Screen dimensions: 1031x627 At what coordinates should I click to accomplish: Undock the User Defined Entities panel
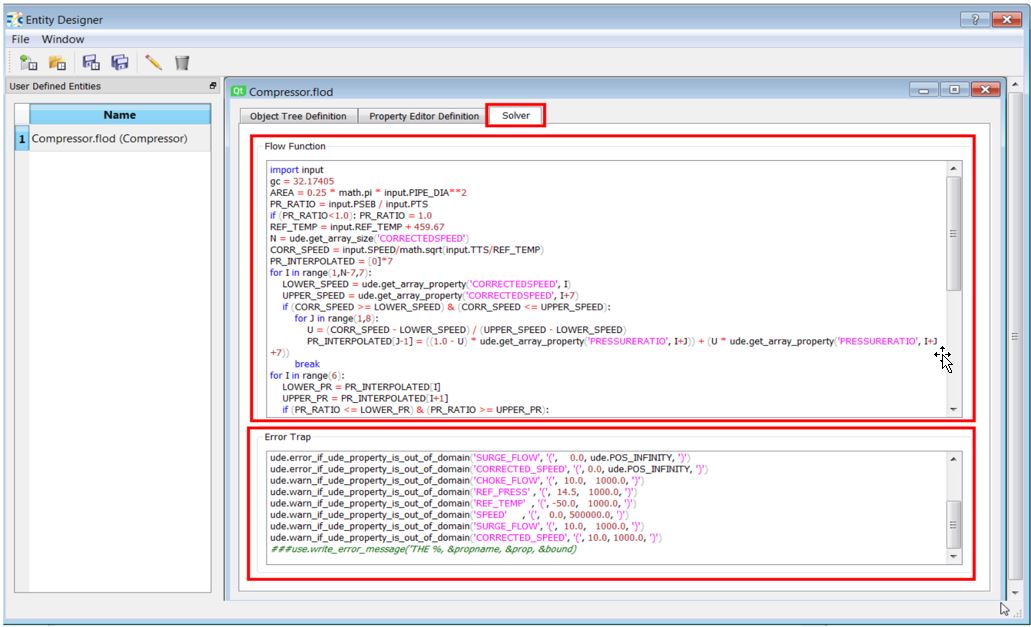coord(213,87)
